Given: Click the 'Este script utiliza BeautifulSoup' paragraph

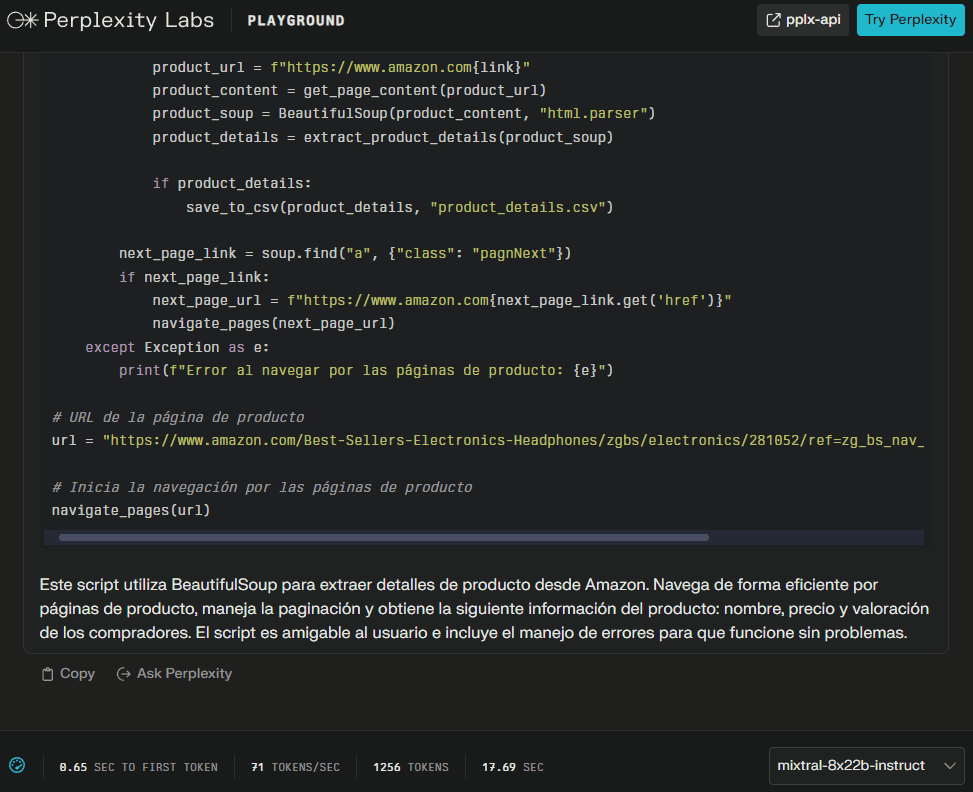Looking at the screenshot, I should pos(484,608).
